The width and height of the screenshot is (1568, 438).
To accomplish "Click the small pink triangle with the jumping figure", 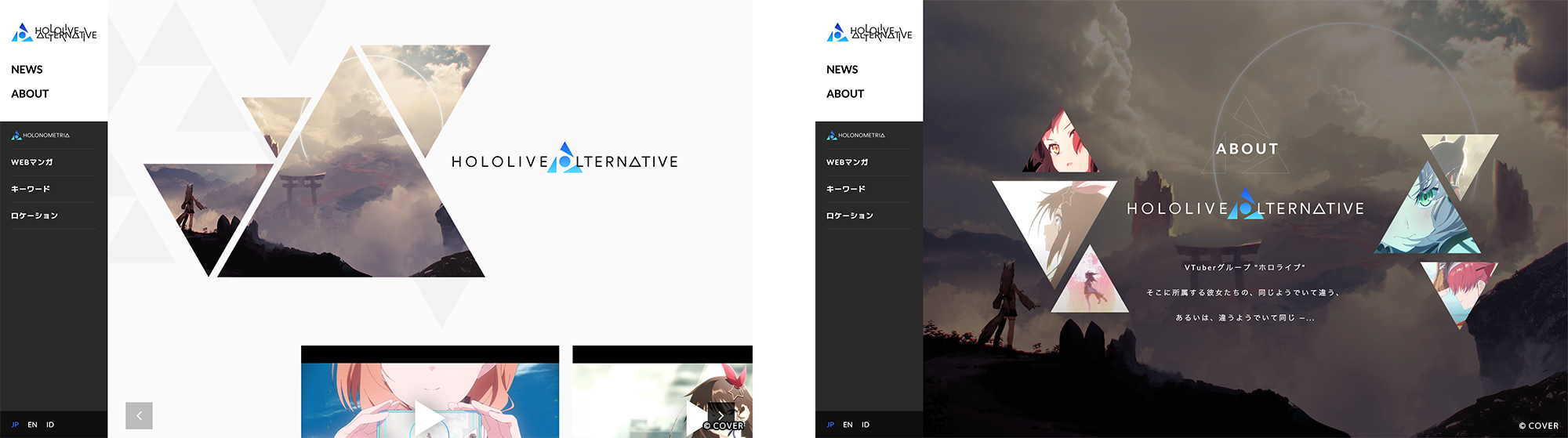I will (1089, 288).
